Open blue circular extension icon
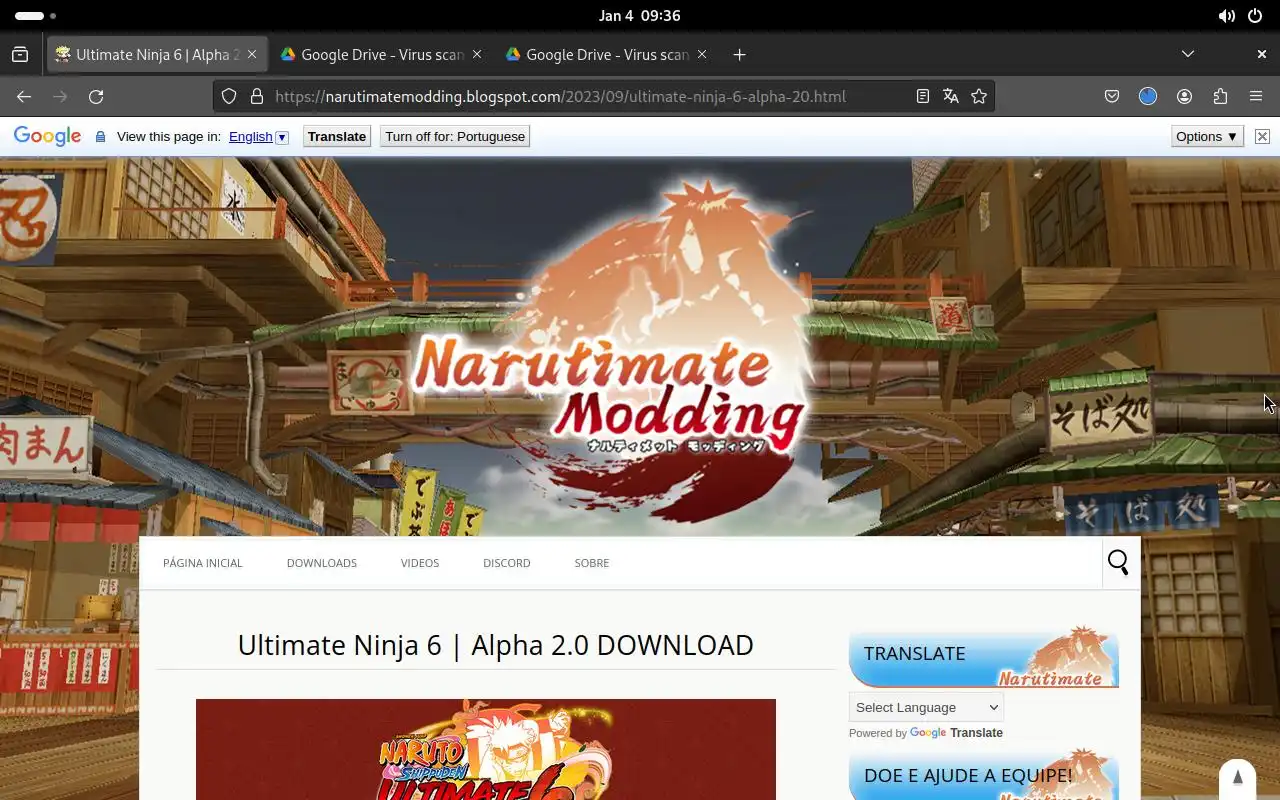The image size is (1280, 800). point(1148,96)
